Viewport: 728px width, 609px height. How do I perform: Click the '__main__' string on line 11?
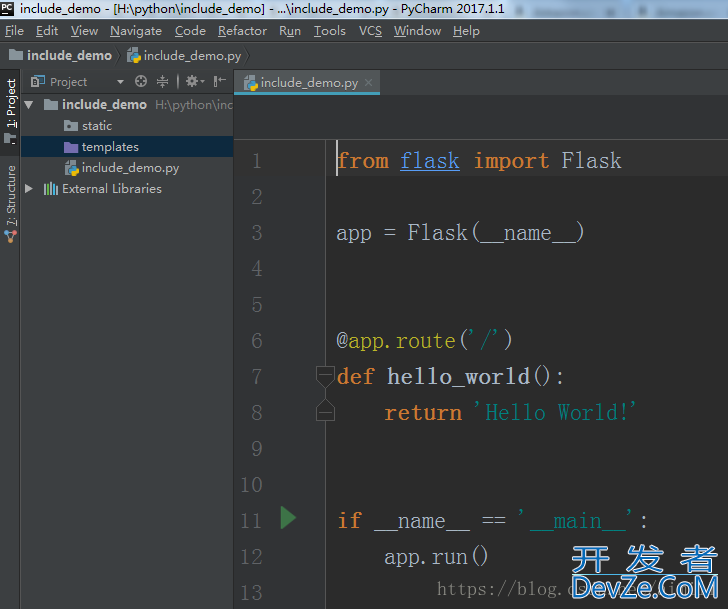click(x=575, y=521)
